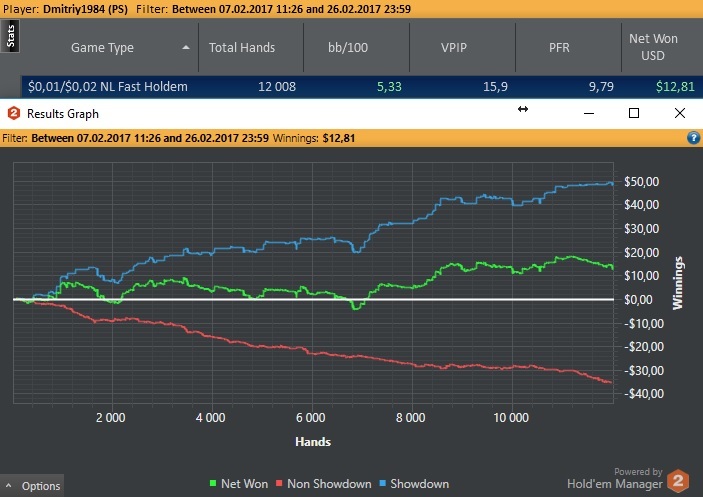Sort by PFR column header

[x=559, y=48]
